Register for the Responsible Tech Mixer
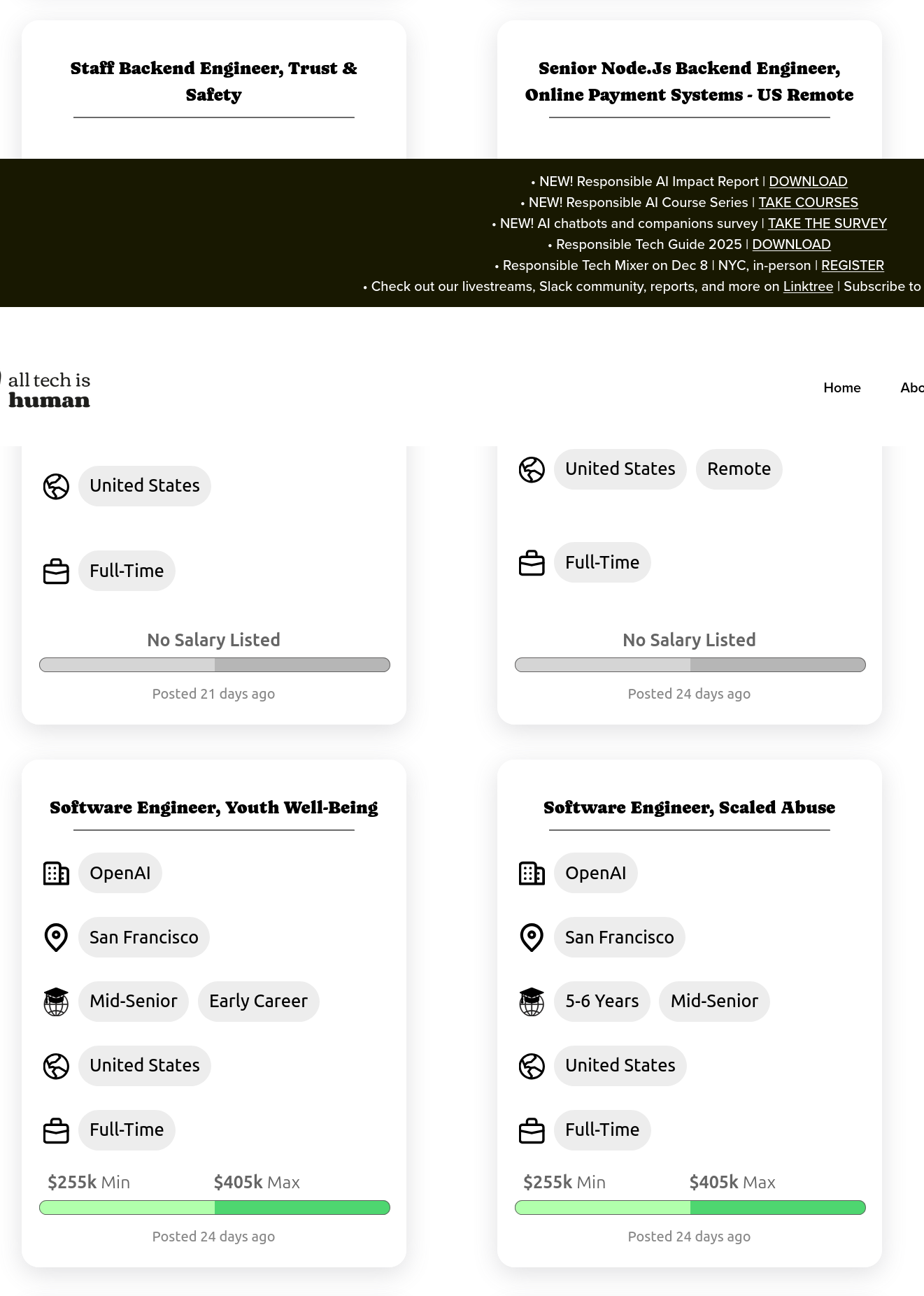924x1296 pixels. pyautogui.click(x=852, y=266)
